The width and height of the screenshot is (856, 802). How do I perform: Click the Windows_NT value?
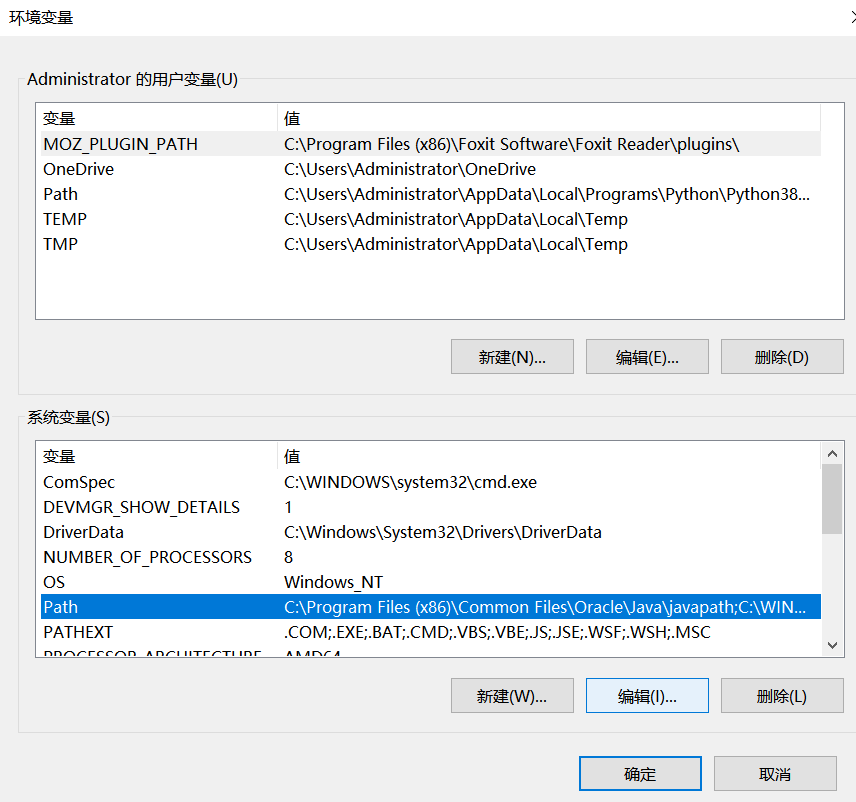(333, 582)
